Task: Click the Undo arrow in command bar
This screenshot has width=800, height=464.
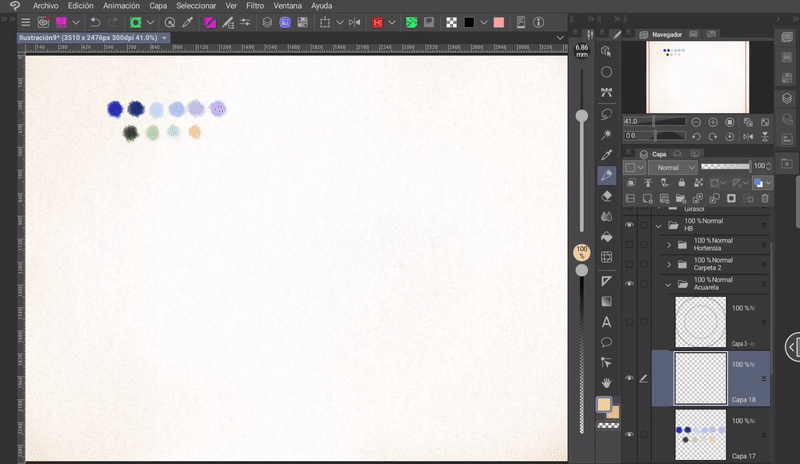Action: click(x=95, y=22)
